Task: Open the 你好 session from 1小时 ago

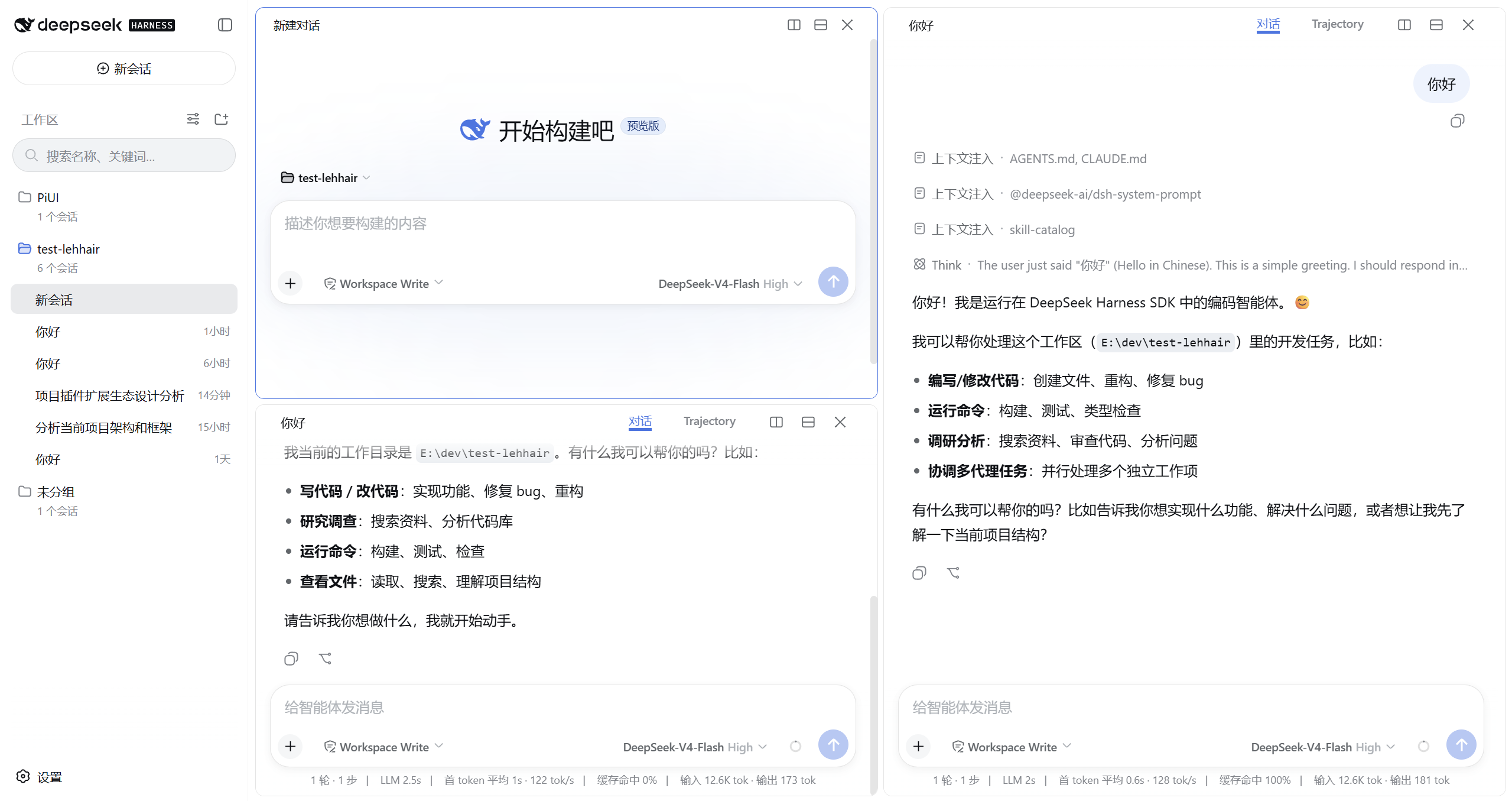Action: tap(124, 332)
